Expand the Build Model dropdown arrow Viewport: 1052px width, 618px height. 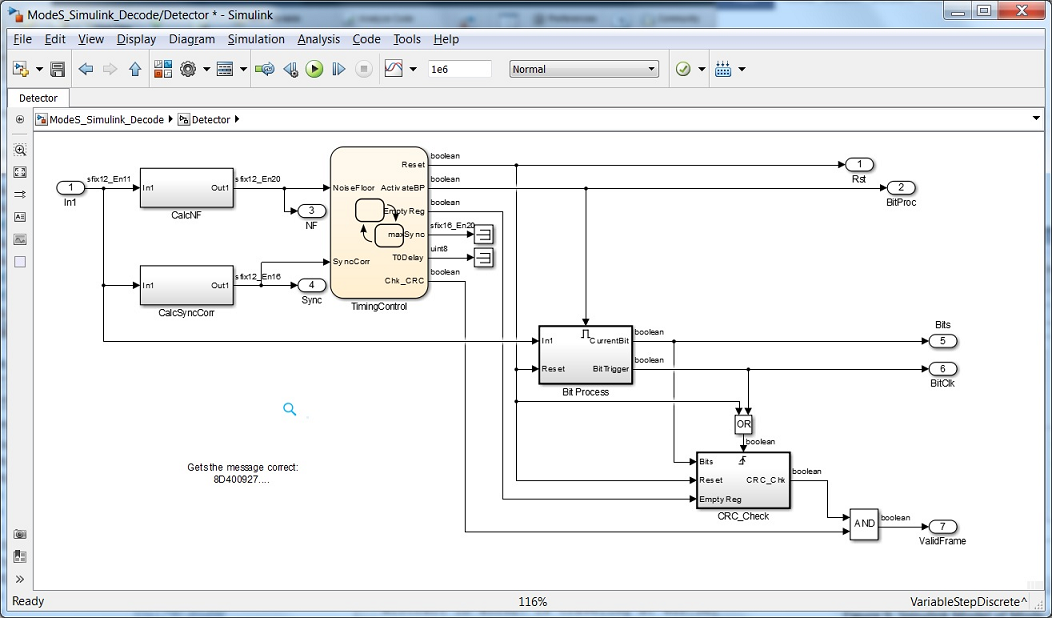pyautogui.click(x=742, y=69)
